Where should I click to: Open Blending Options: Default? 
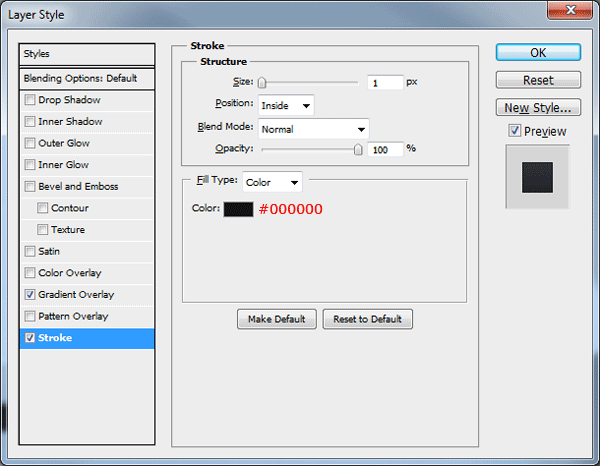(x=87, y=78)
